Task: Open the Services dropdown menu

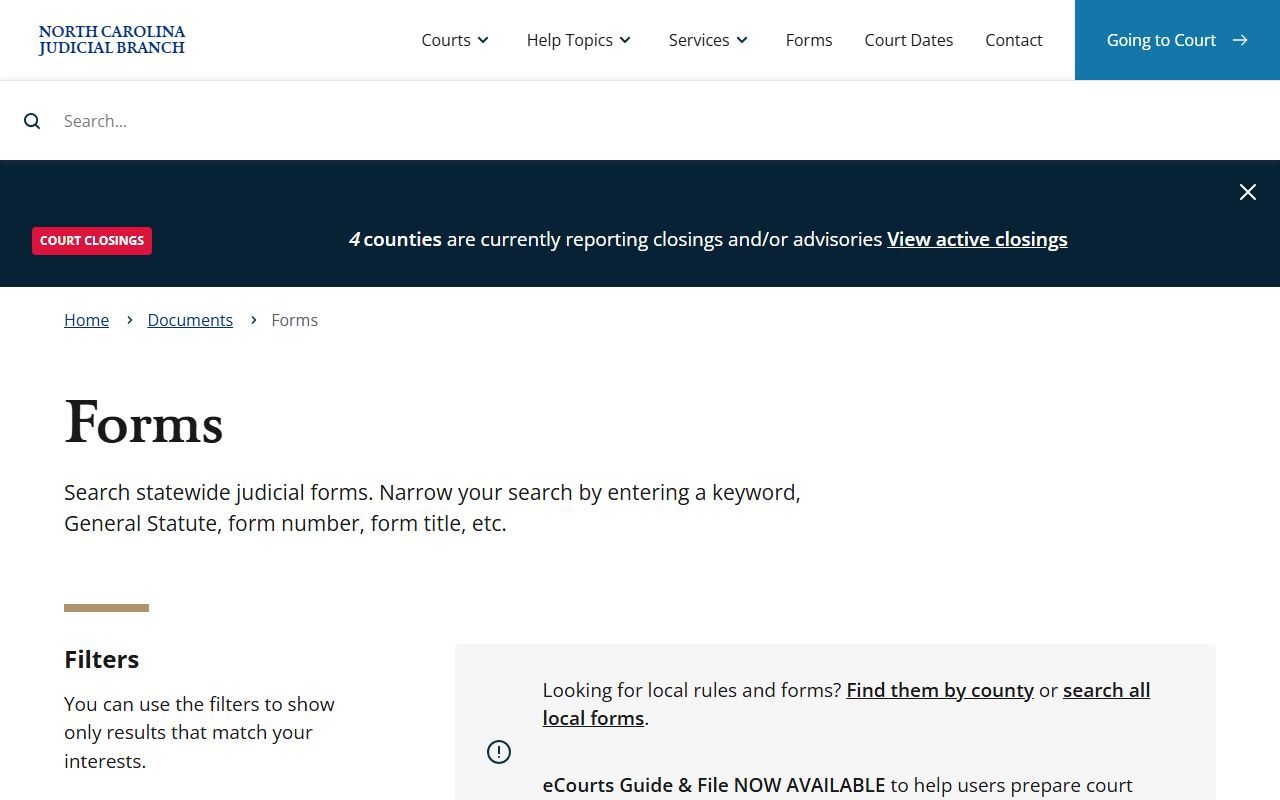Action: [x=708, y=40]
